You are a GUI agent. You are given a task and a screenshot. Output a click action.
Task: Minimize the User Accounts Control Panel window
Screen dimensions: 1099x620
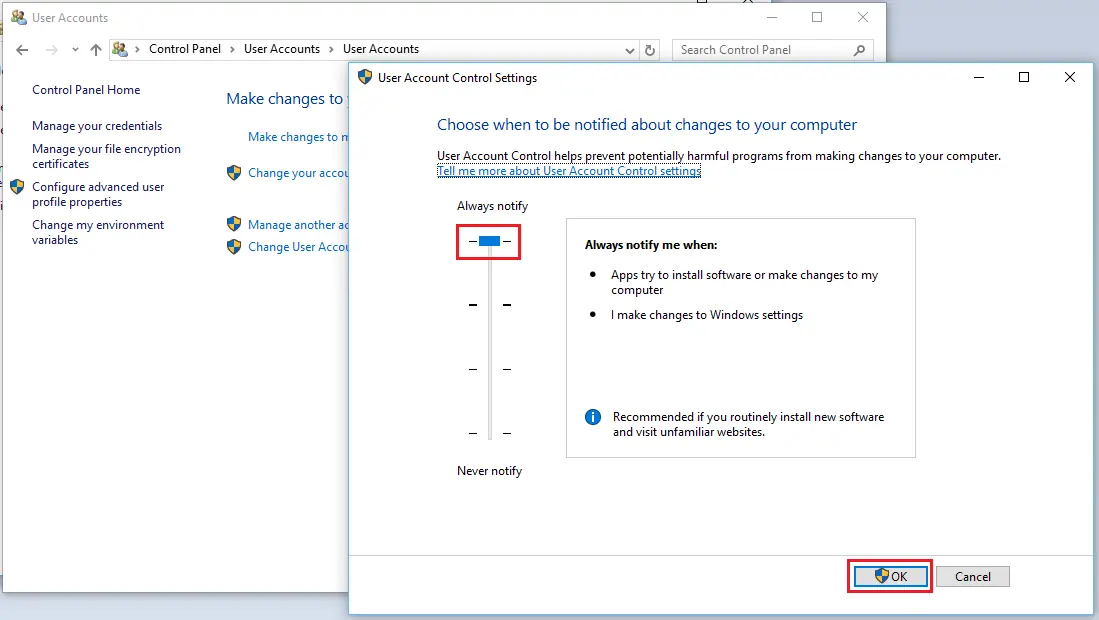click(x=772, y=18)
